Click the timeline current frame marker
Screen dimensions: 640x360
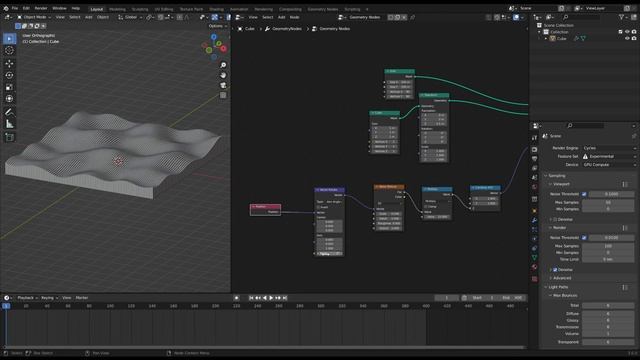6,306
